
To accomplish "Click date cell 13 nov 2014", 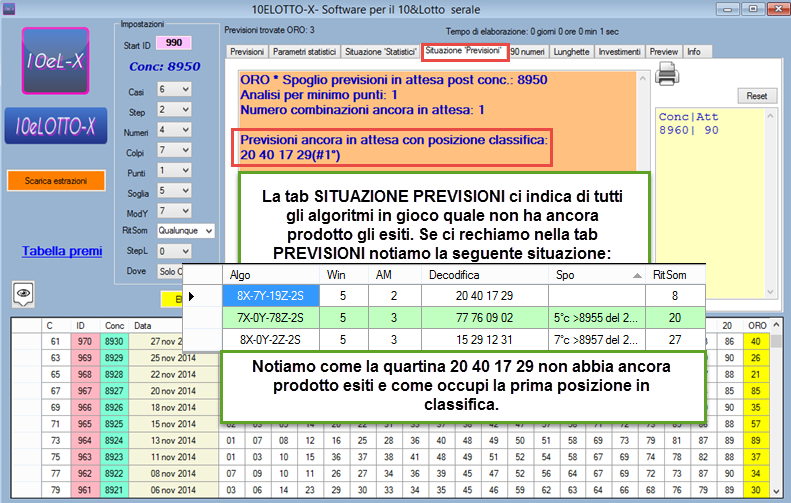I will pyautogui.click(x=174, y=440).
